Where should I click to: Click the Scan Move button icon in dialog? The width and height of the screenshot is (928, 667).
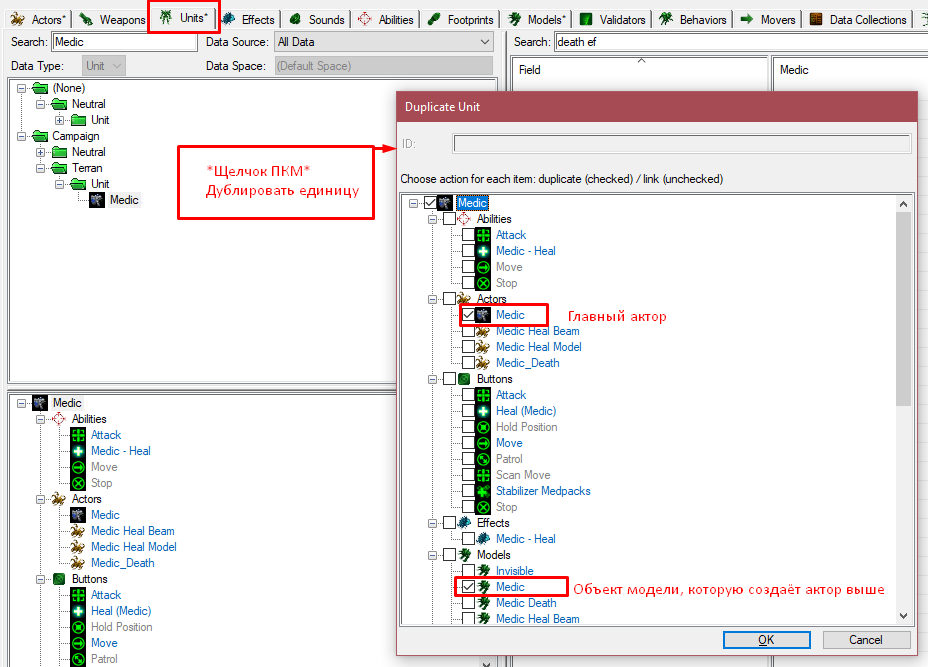484,475
